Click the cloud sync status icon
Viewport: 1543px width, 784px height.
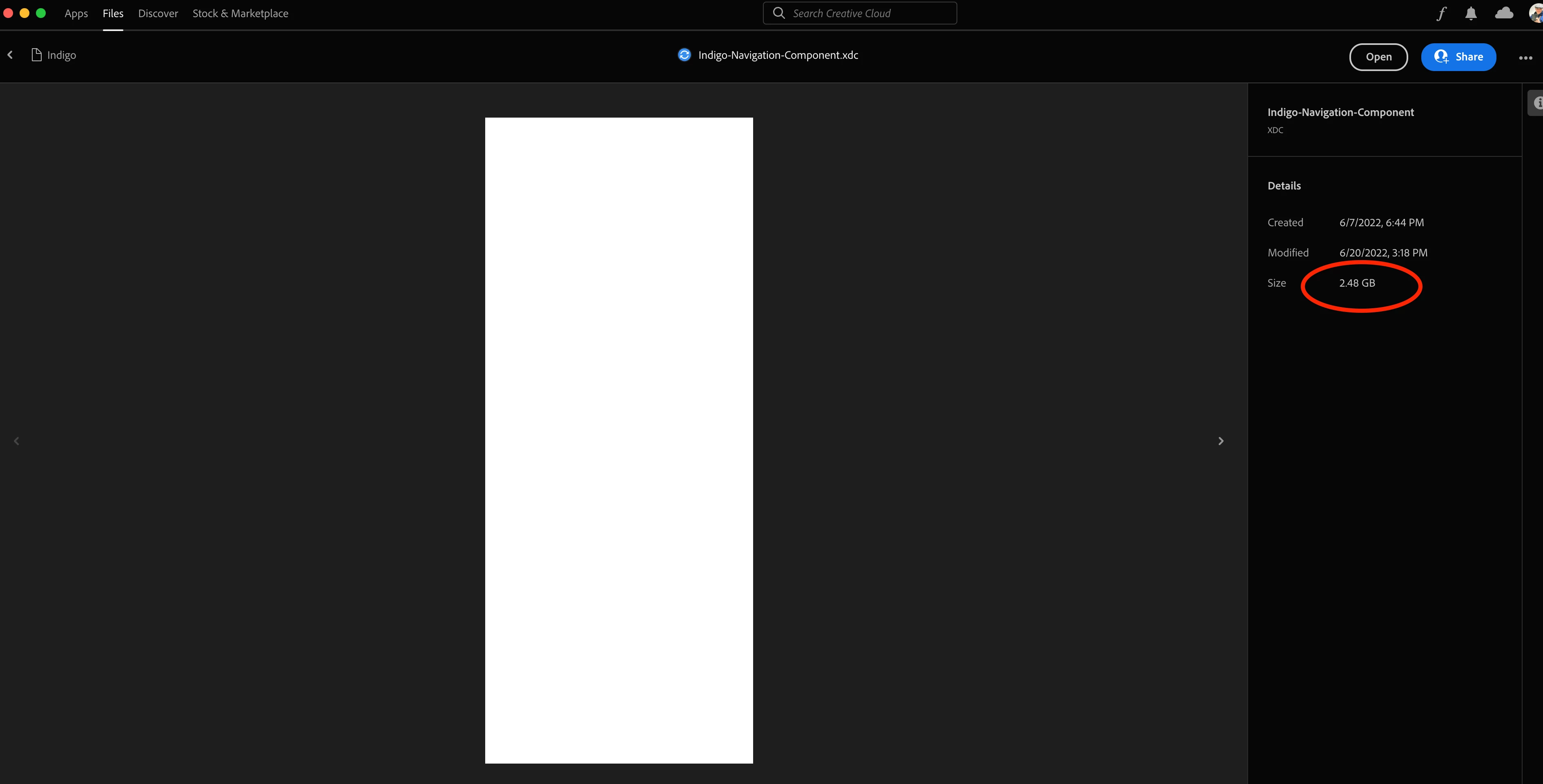[x=1503, y=13]
